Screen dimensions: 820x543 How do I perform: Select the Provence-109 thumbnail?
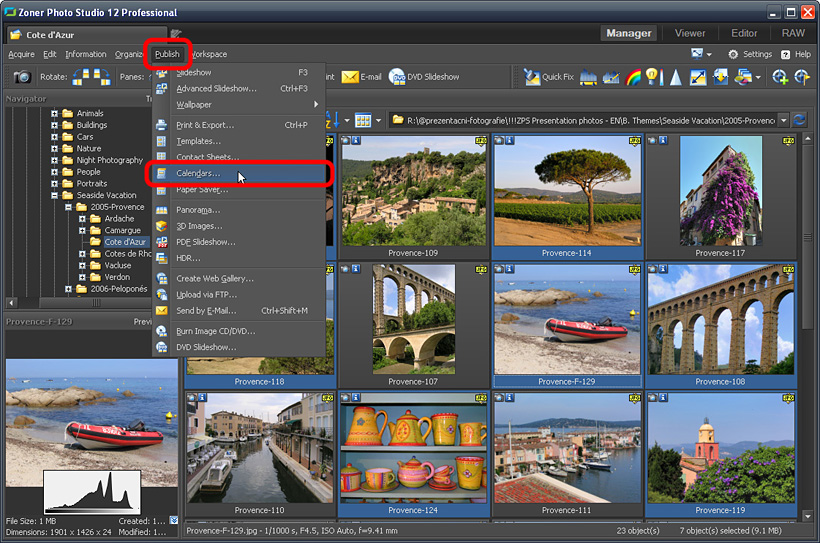(413, 197)
